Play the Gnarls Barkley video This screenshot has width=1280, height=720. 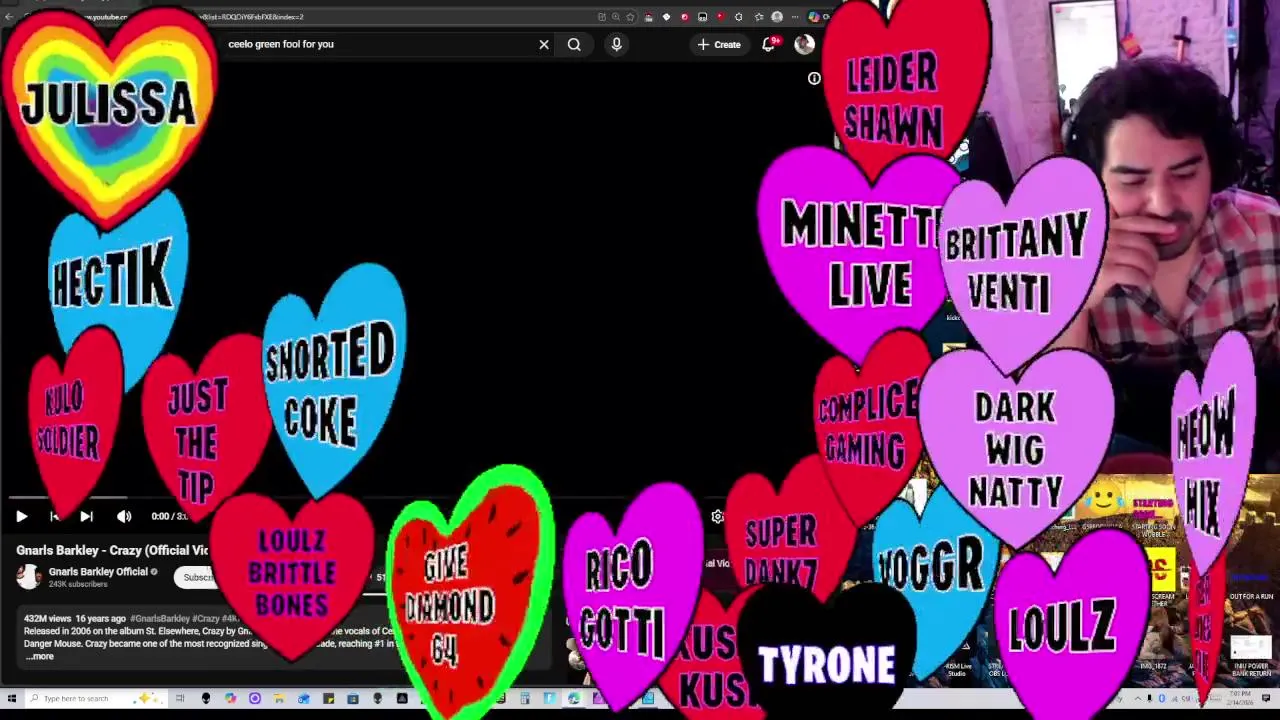pyautogui.click(x=21, y=516)
